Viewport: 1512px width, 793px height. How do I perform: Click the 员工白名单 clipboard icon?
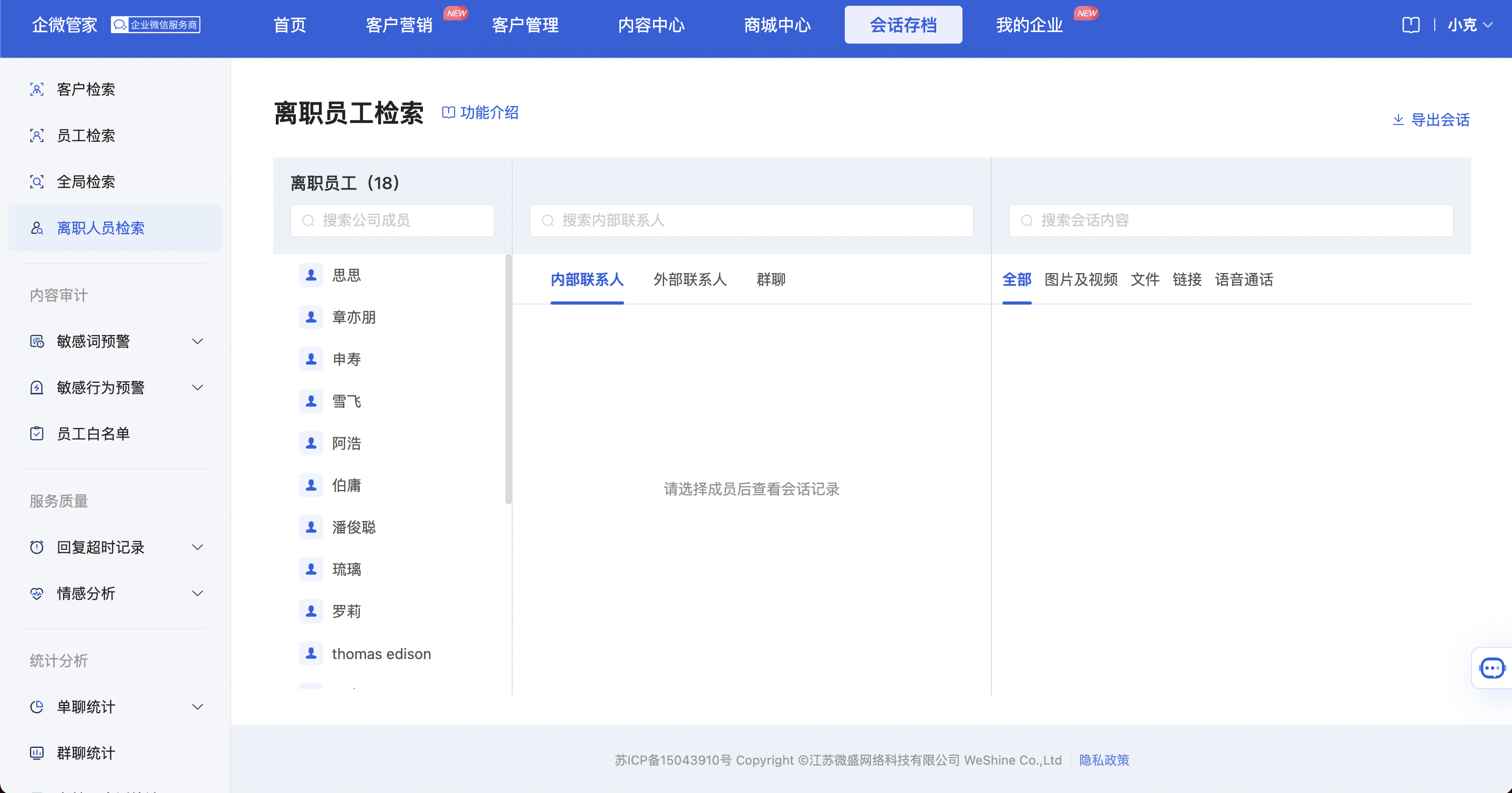tap(37, 433)
